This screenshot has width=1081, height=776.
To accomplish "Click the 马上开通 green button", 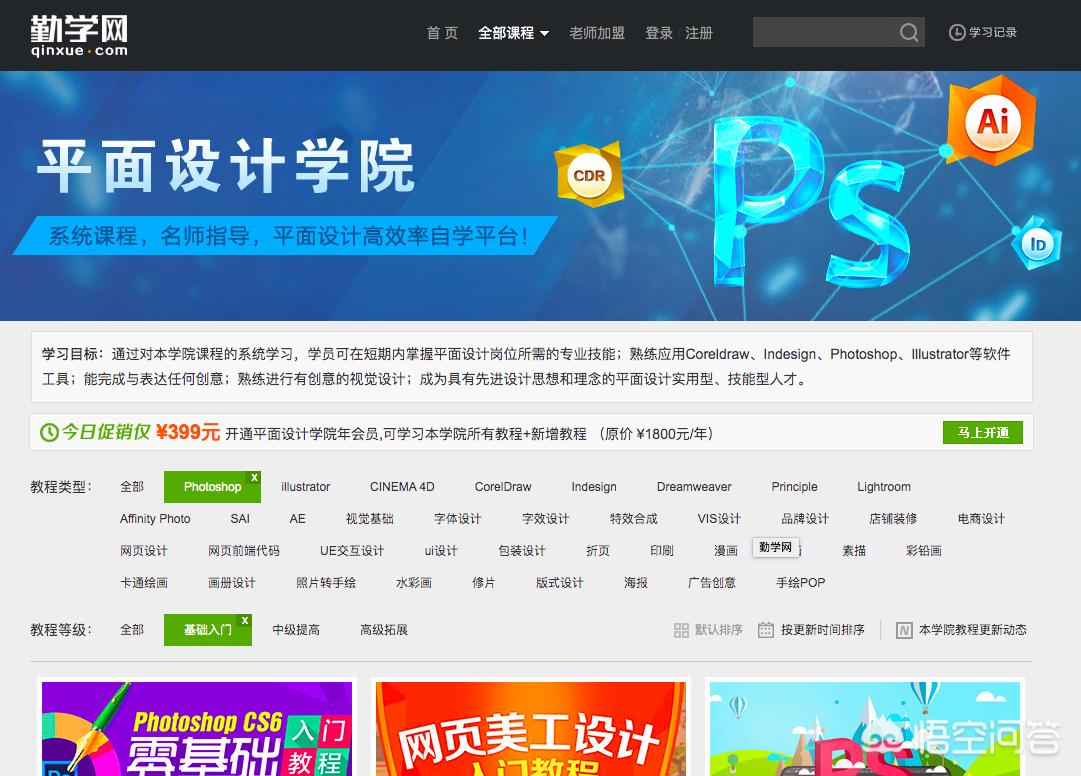I will pyautogui.click(x=983, y=433).
